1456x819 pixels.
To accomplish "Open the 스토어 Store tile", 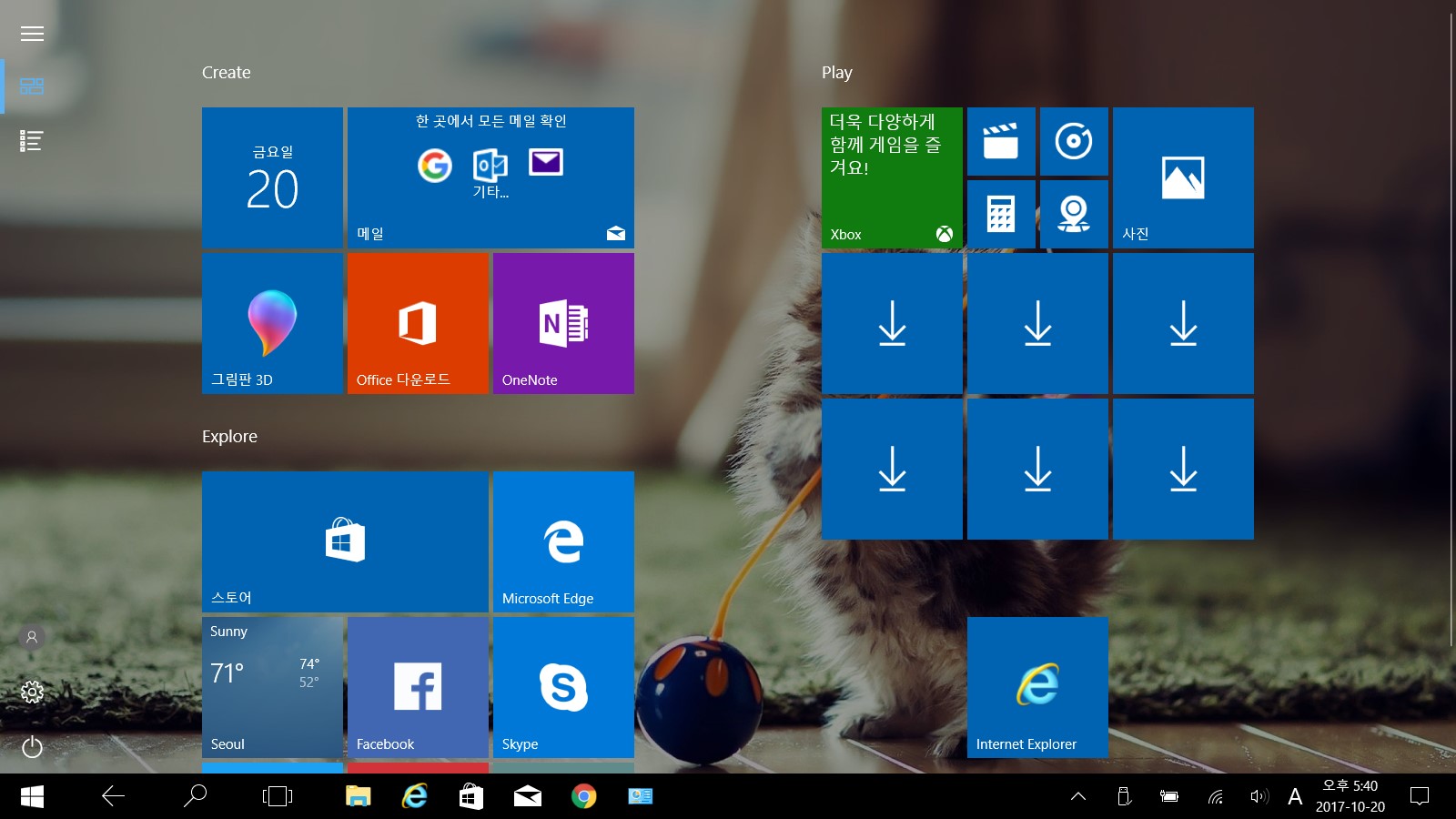I will [345, 541].
